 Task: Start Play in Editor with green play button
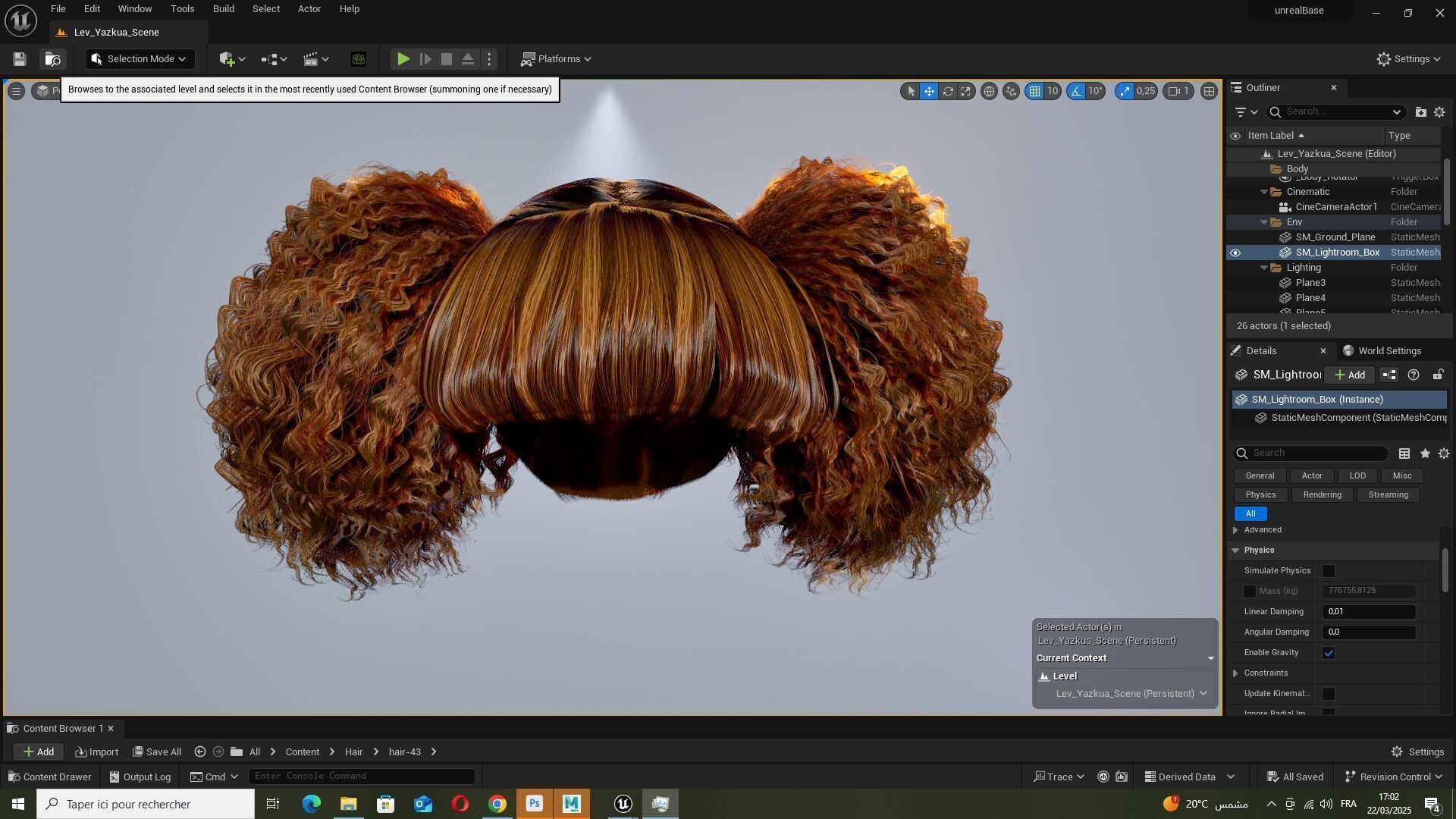tap(403, 59)
